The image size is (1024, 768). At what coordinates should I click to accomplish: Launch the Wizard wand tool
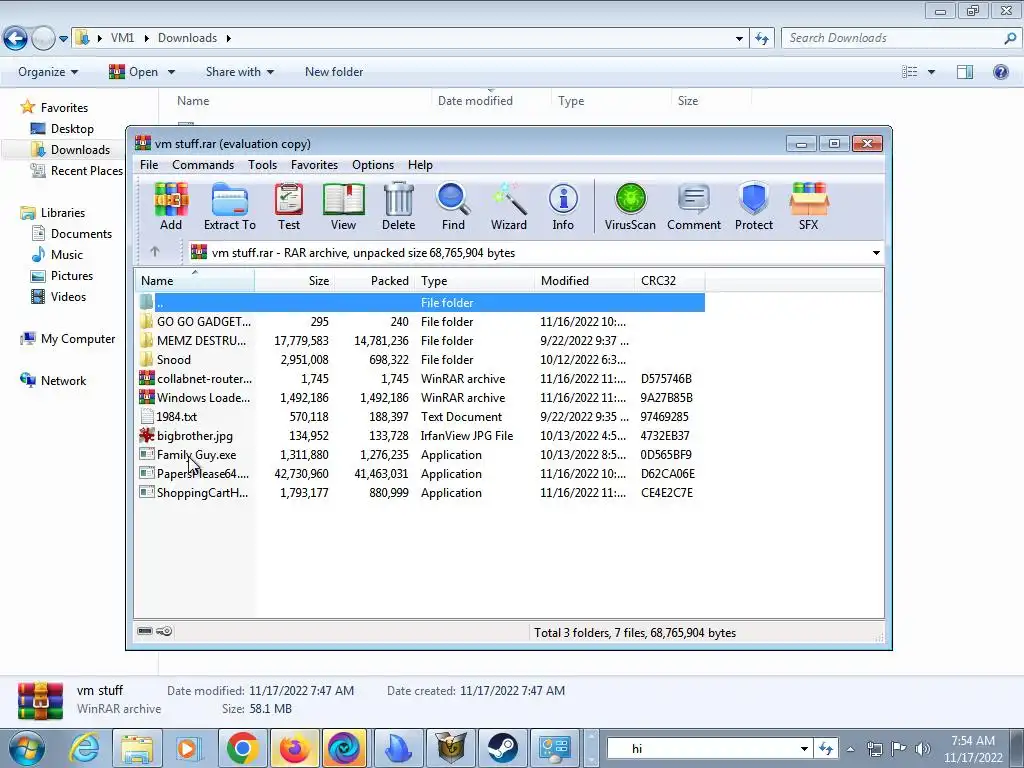[x=509, y=206]
